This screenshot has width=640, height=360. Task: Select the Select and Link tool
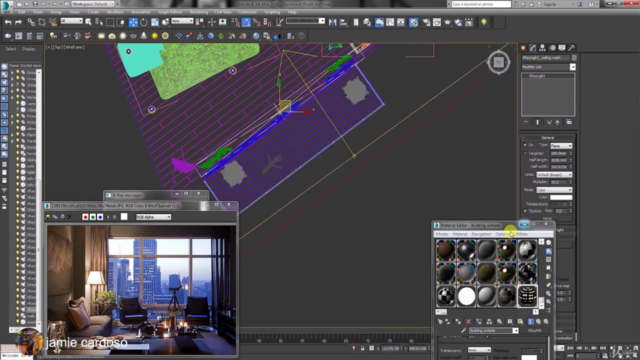tap(31, 22)
